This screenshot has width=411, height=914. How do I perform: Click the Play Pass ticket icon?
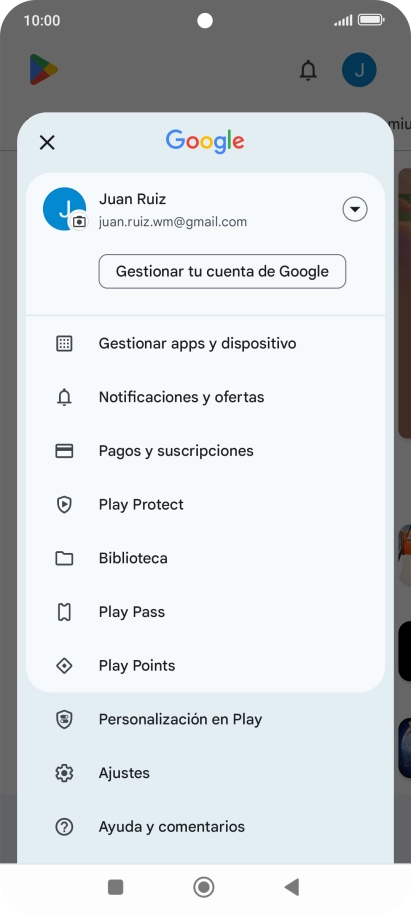[x=64, y=612]
